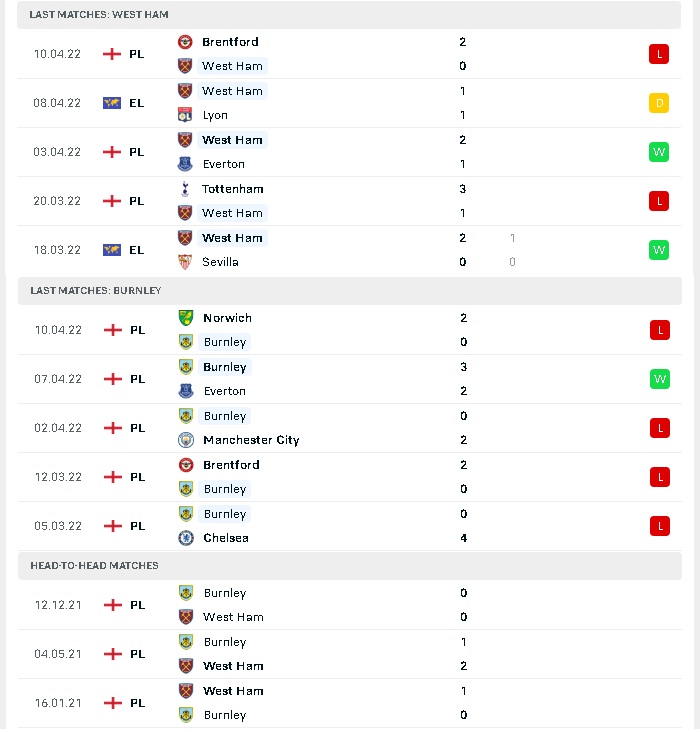Open the Last Matches: West Ham section header

[349, 15]
